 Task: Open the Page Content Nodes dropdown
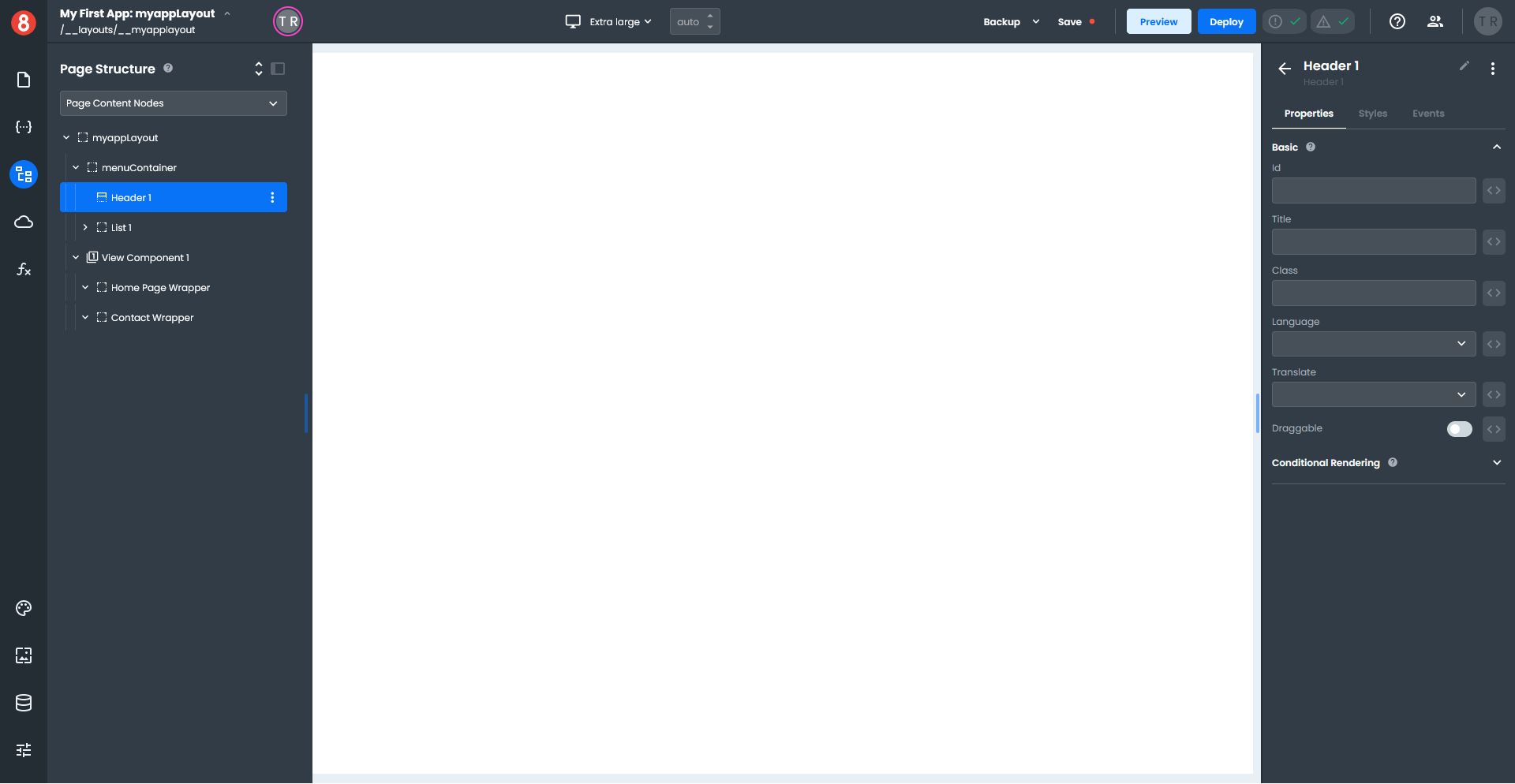pyautogui.click(x=173, y=103)
